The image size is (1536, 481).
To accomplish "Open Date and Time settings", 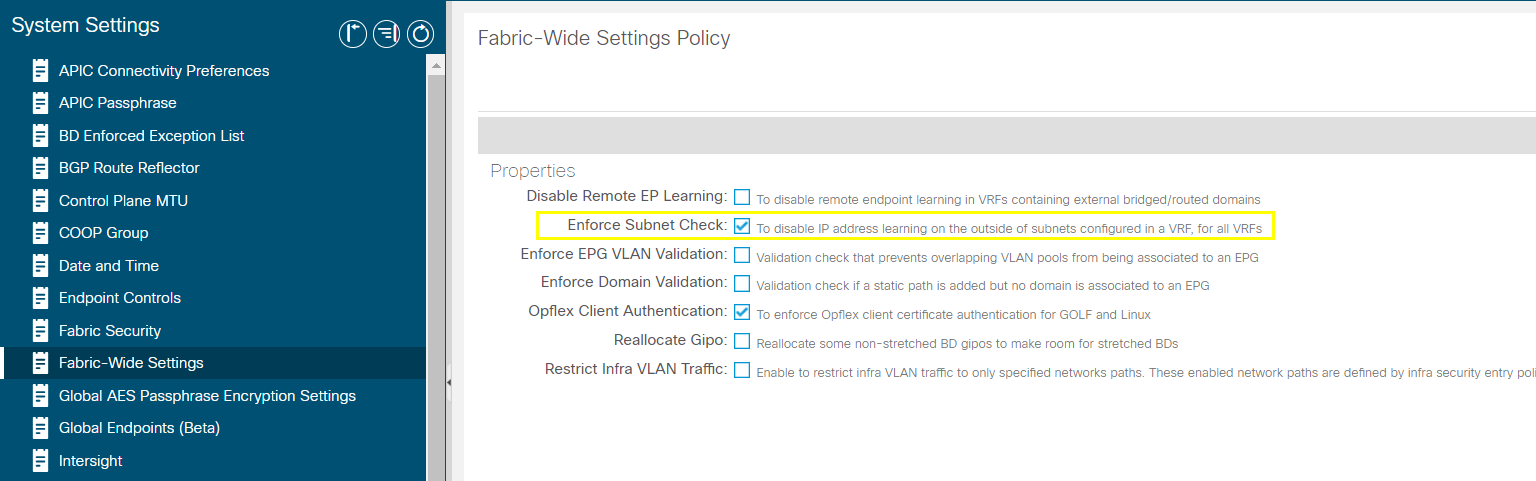I will click(109, 266).
